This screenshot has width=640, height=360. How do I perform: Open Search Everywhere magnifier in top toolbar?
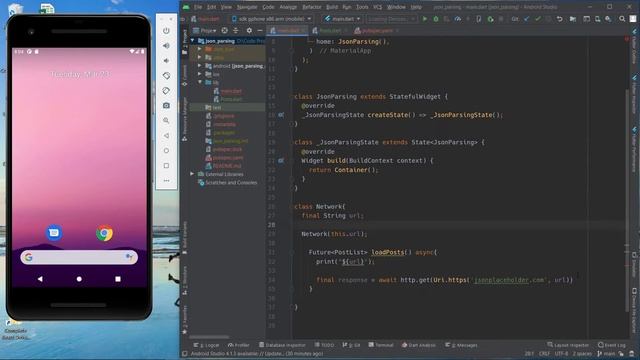tap(622, 19)
